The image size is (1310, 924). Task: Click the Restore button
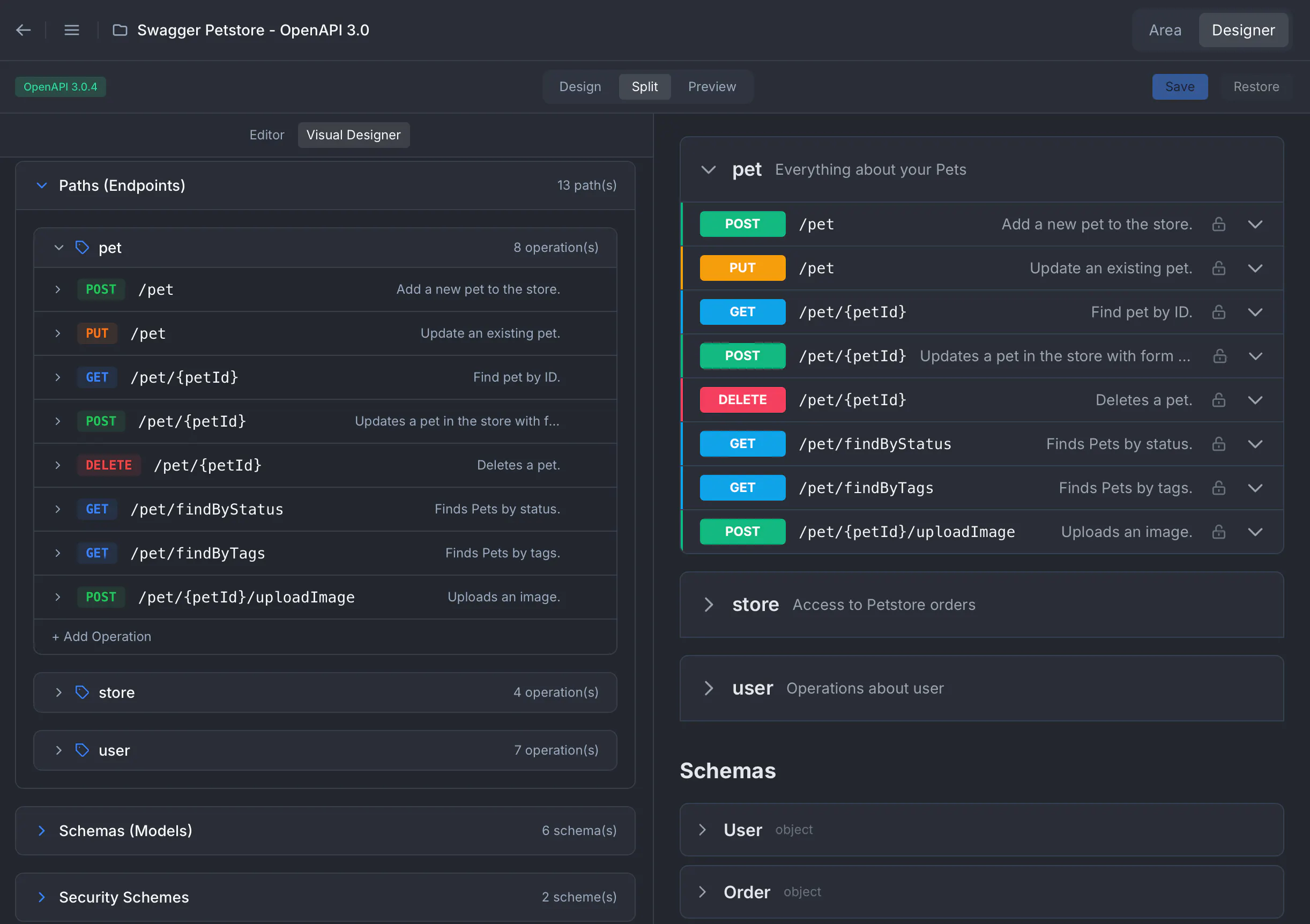click(1256, 87)
